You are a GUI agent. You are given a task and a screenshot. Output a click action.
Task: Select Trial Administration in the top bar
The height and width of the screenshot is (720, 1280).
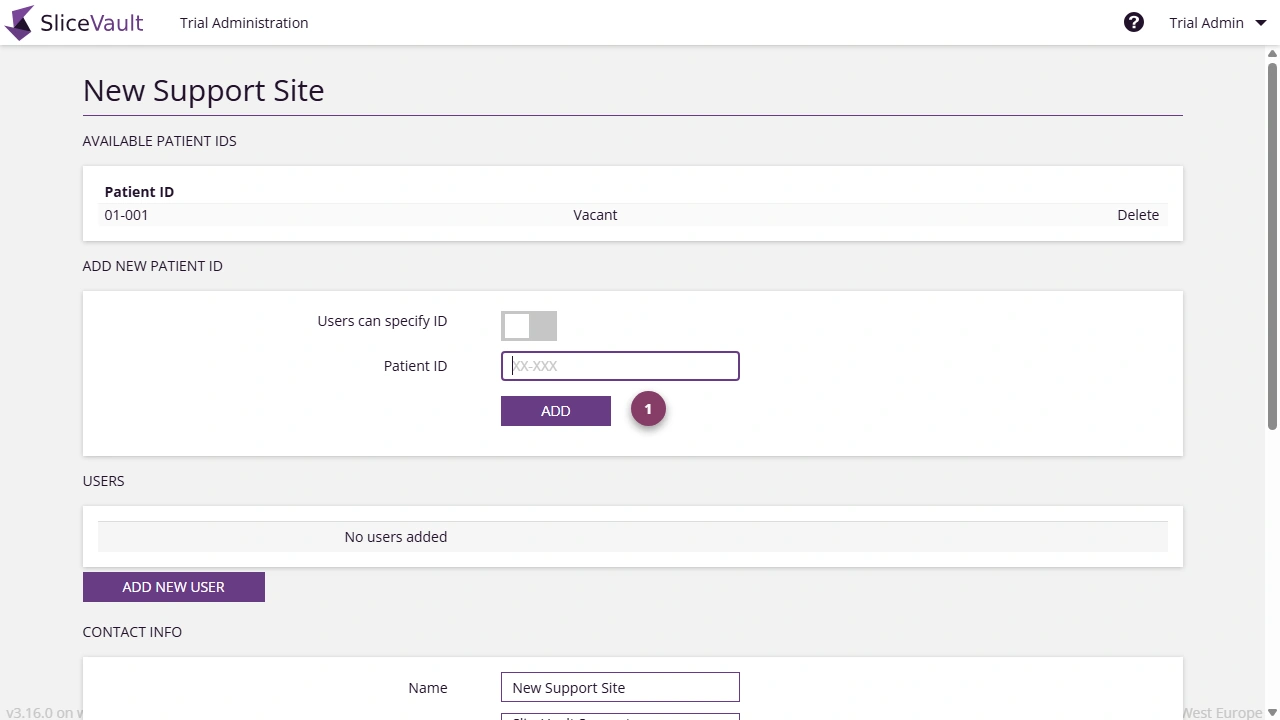pyautogui.click(x=244, y=22)
